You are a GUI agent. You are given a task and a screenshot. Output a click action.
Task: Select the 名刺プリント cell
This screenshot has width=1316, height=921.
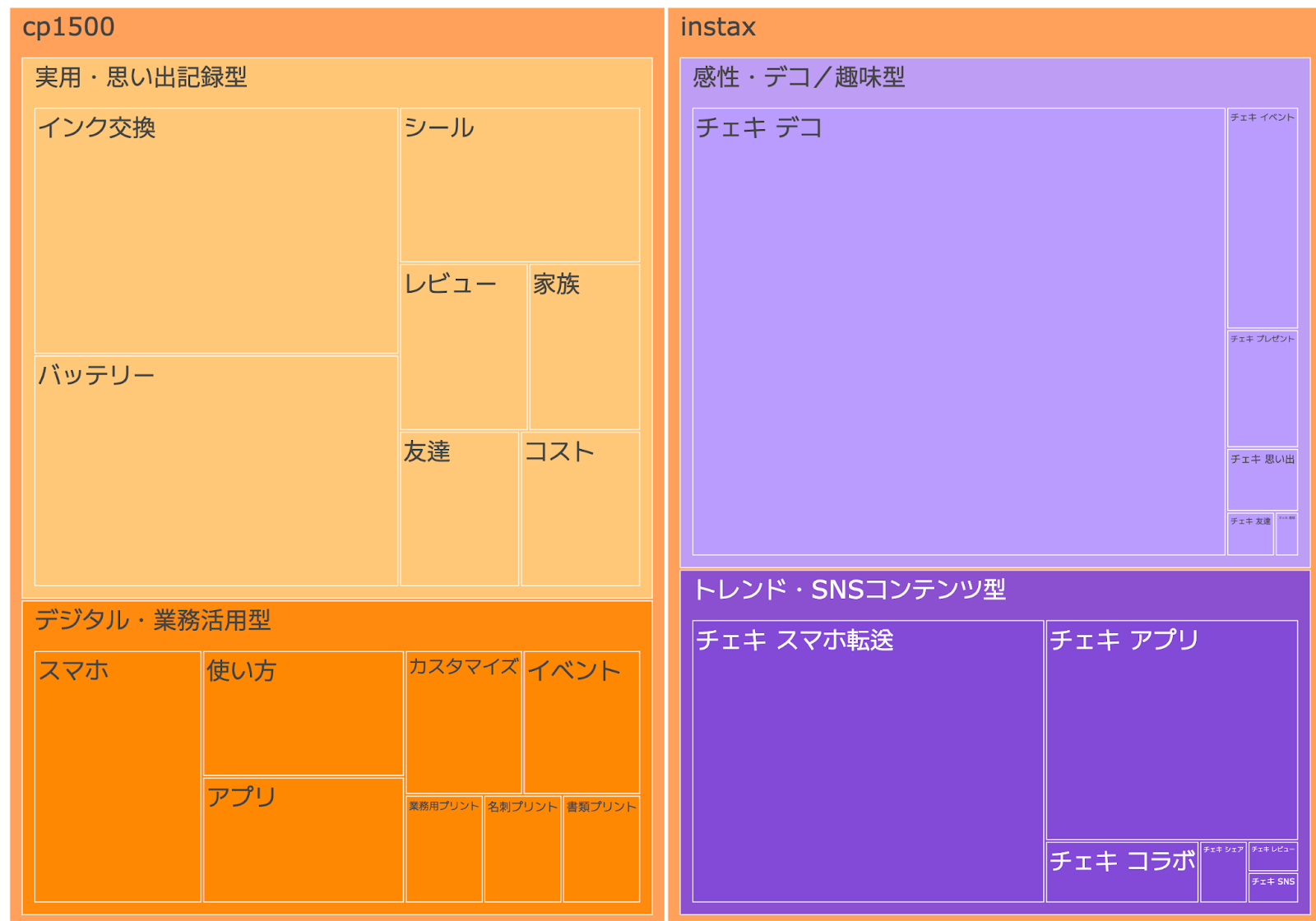coord(522,849)
